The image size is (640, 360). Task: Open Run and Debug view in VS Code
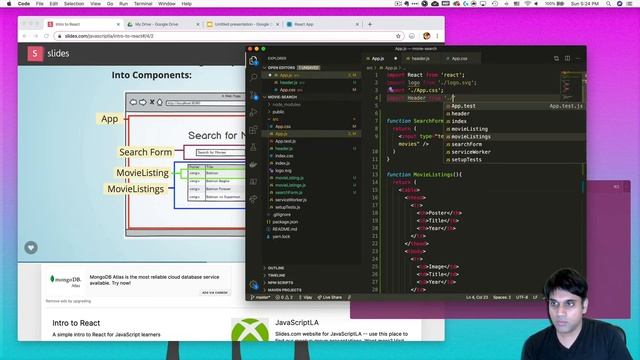(x=253, y=113)
